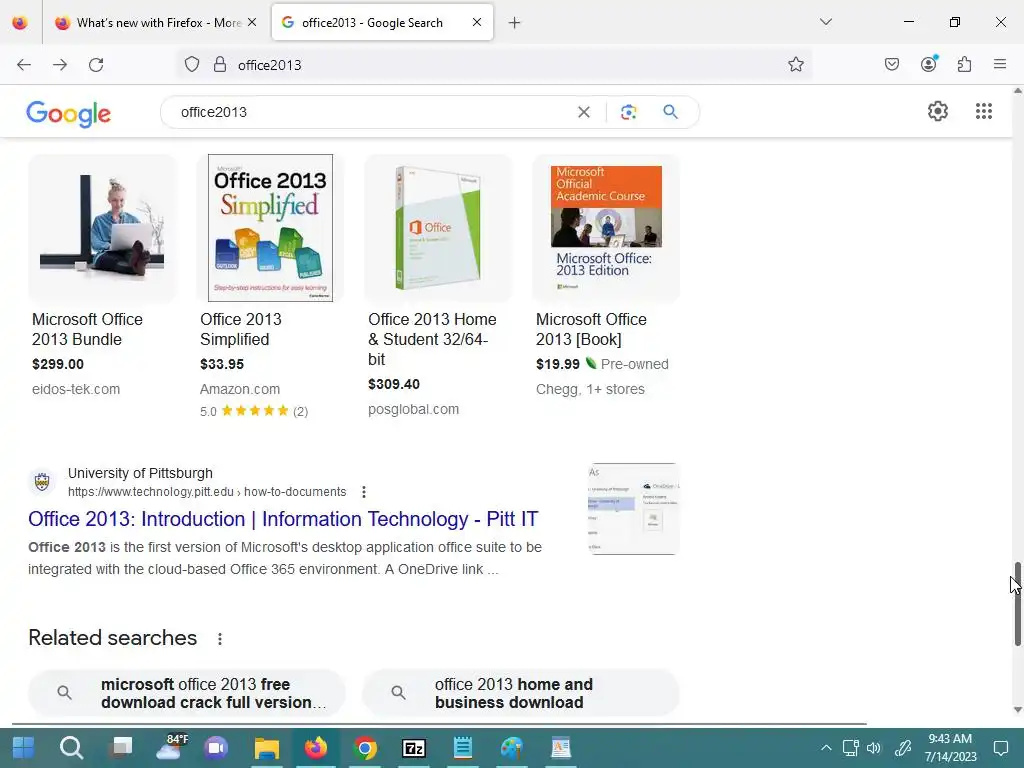Image resolution: width=1024 pixels, height=768 pixels.
Task: Open the Firefox account icon
Action: pyautogui.click(x=929, y=64)
